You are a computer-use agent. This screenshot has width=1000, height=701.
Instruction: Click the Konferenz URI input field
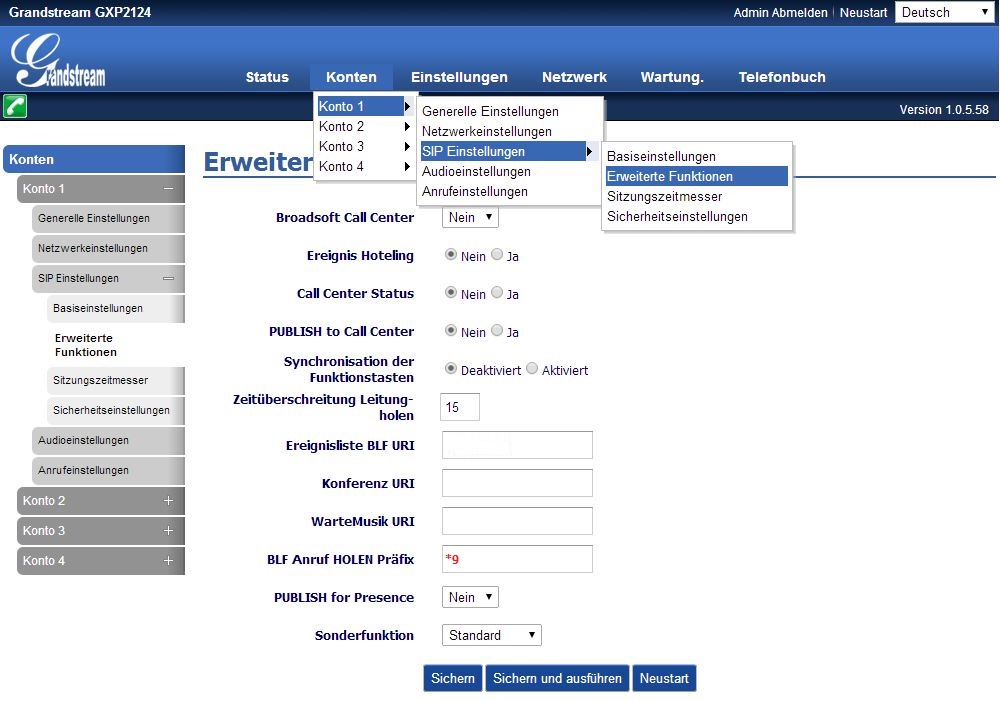517,483
